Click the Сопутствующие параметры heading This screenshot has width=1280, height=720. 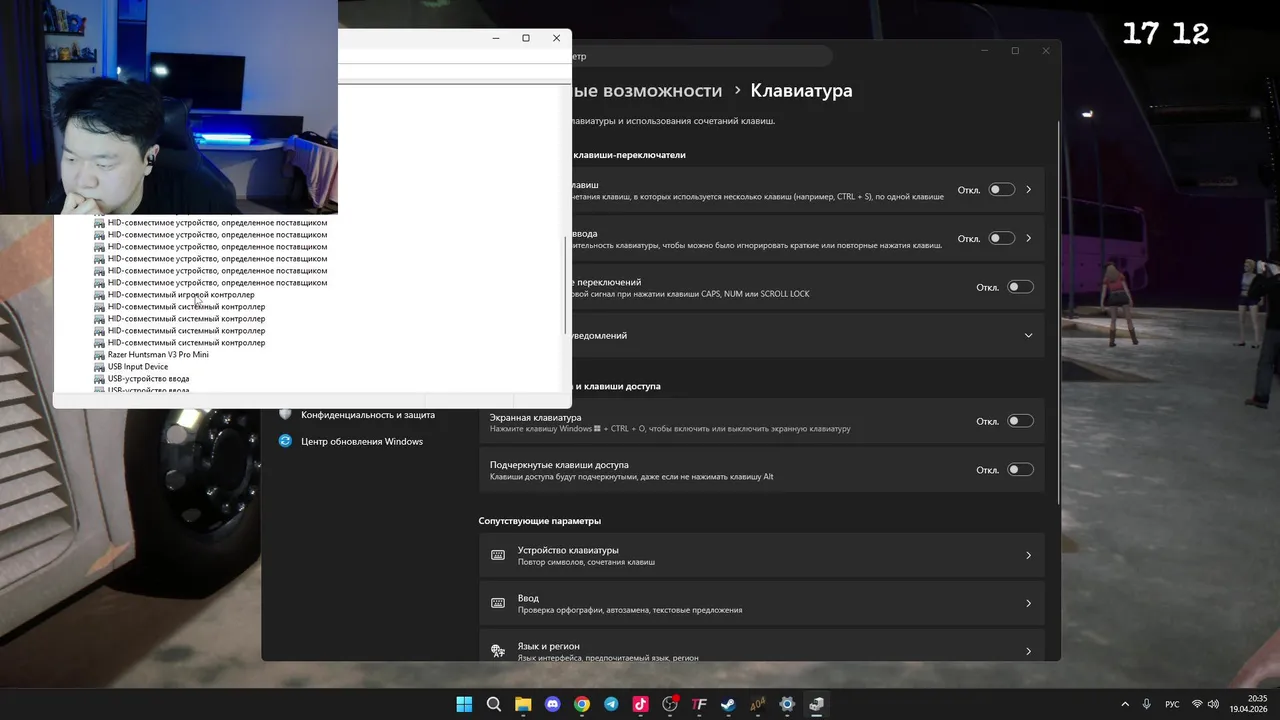point(539,521)
